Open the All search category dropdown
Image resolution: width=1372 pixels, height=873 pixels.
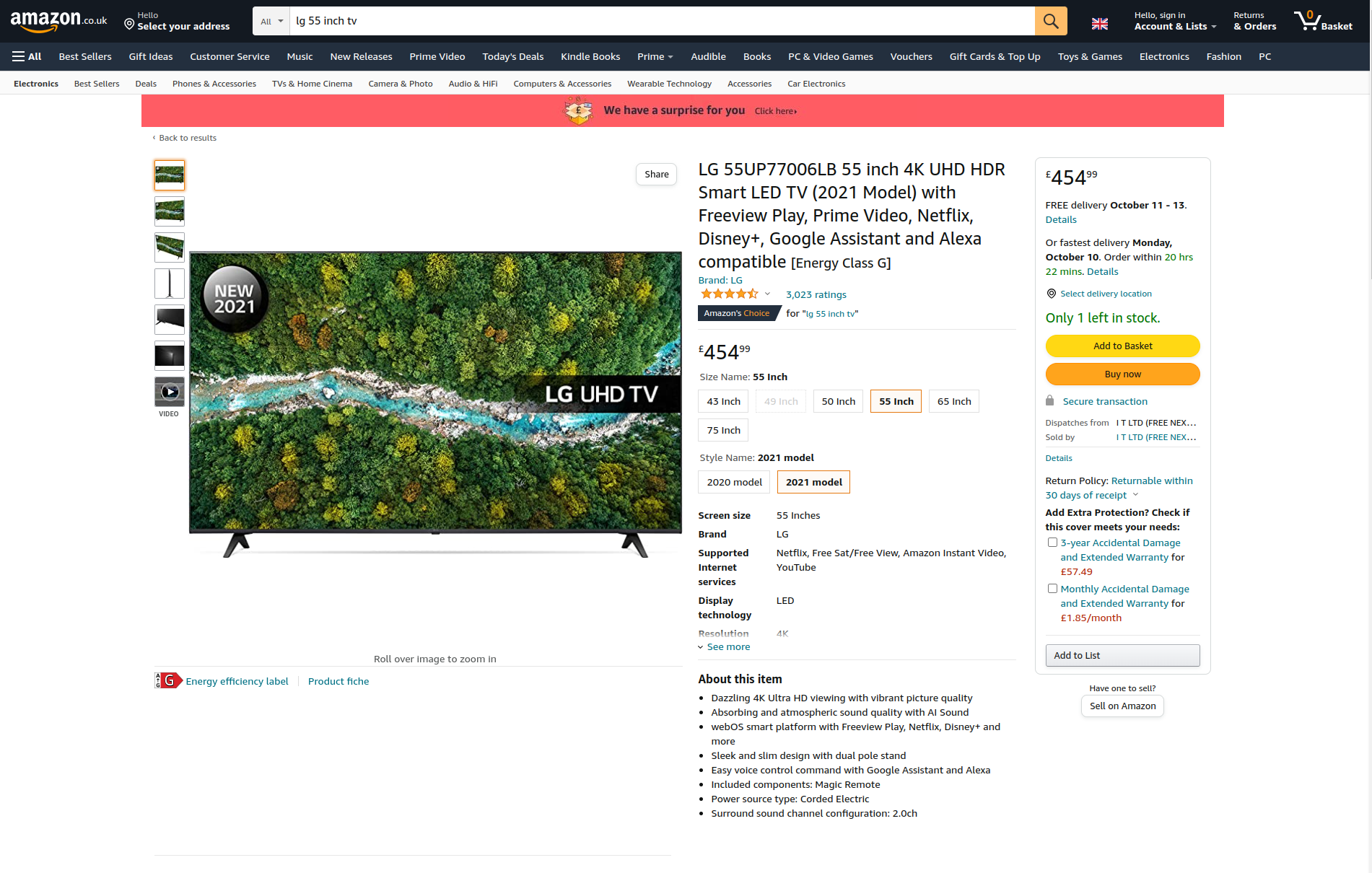pyautogui.click(x=271, y=21)
